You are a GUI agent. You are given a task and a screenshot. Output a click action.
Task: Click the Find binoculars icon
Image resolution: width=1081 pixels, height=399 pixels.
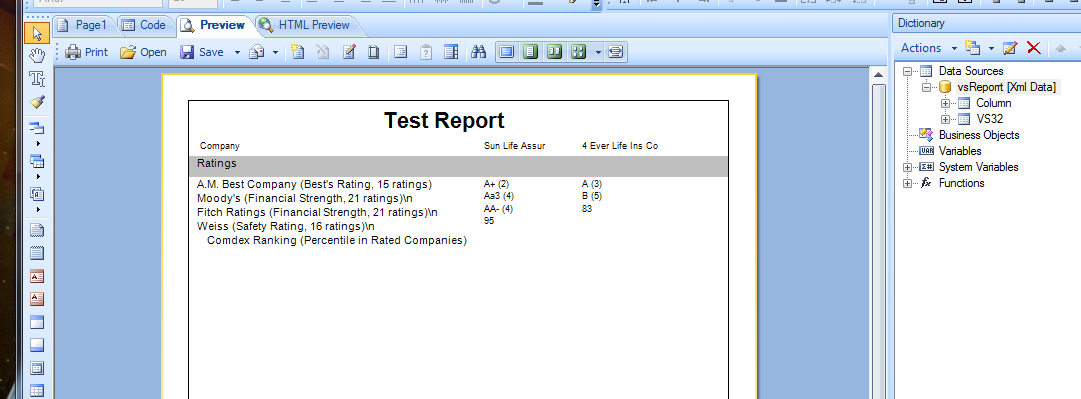478,52
